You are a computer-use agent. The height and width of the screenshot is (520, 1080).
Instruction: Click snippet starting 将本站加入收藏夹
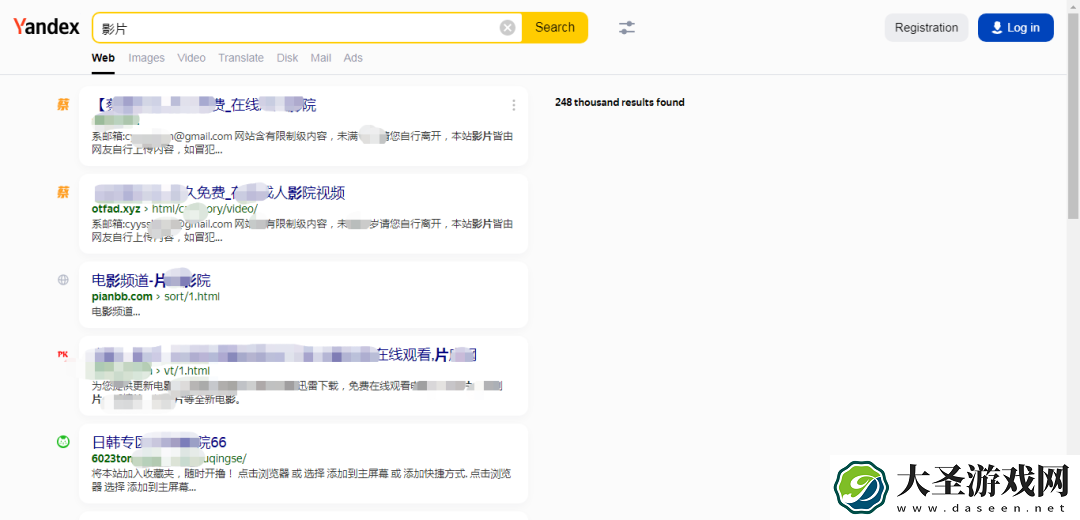(x=302, y=480)
